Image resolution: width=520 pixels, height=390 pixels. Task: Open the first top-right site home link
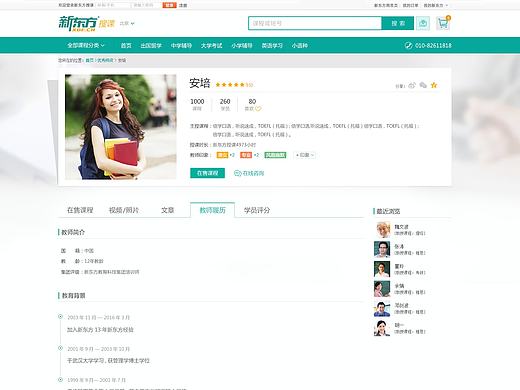(386, 5)
